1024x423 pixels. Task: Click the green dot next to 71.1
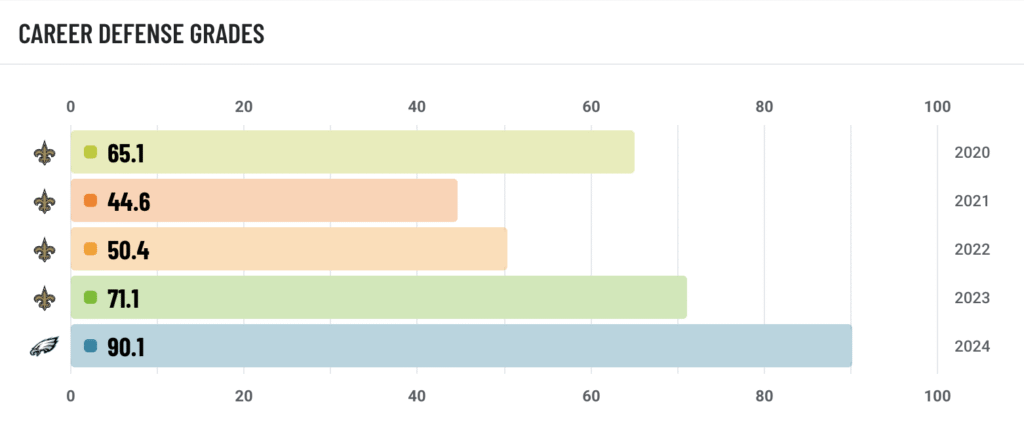[x=90, y=297]
